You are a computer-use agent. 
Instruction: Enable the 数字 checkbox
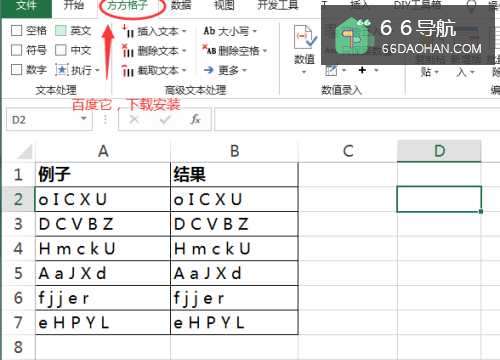pos(17,70)
